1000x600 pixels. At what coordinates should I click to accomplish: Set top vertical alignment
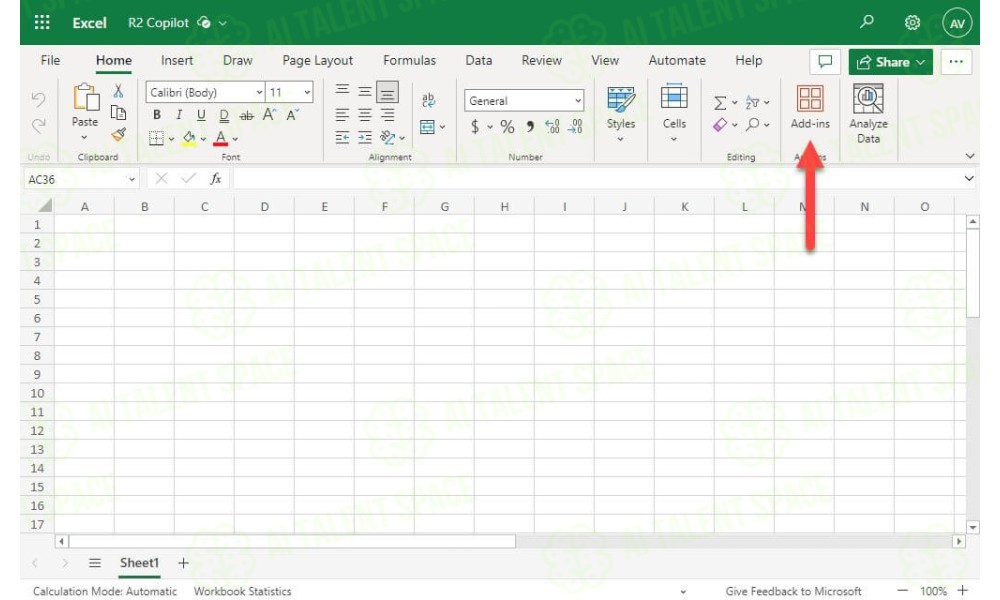tap(342, 91)
